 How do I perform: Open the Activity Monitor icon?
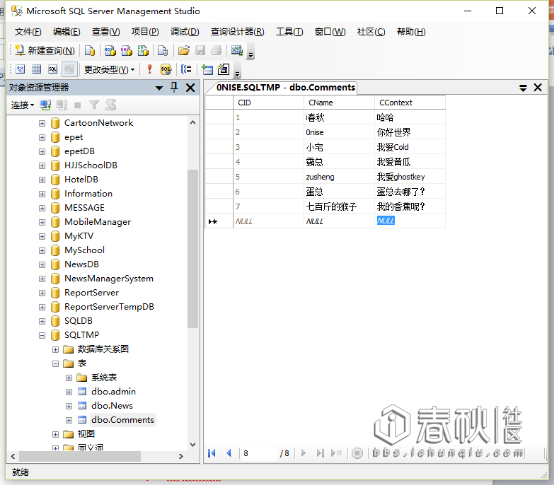pos(237,51)
